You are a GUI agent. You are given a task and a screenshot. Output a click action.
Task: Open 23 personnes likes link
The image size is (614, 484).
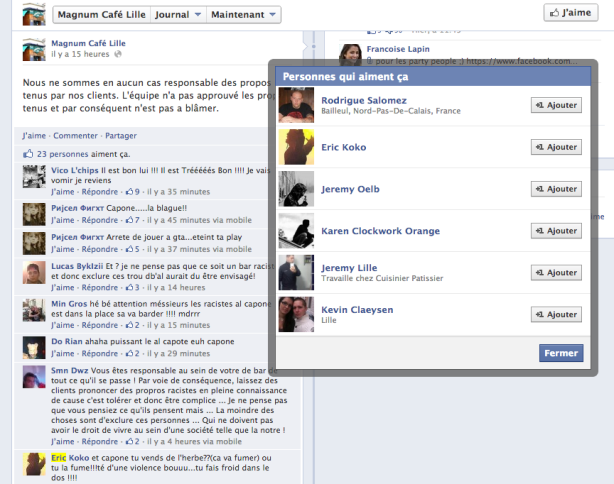63,154
